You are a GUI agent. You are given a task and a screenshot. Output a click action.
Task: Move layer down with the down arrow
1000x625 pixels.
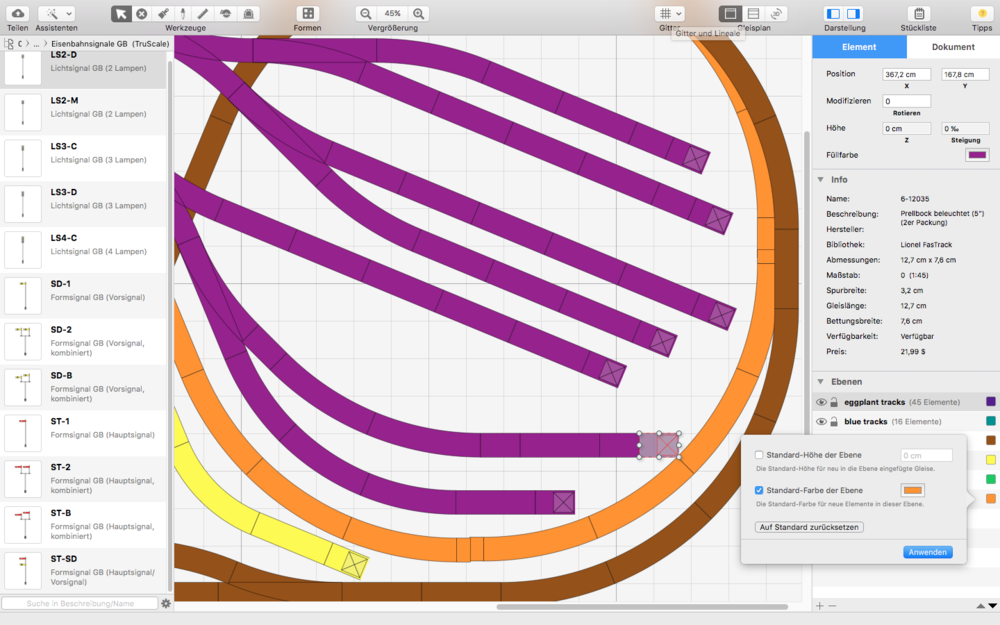[x=992, y=606]
